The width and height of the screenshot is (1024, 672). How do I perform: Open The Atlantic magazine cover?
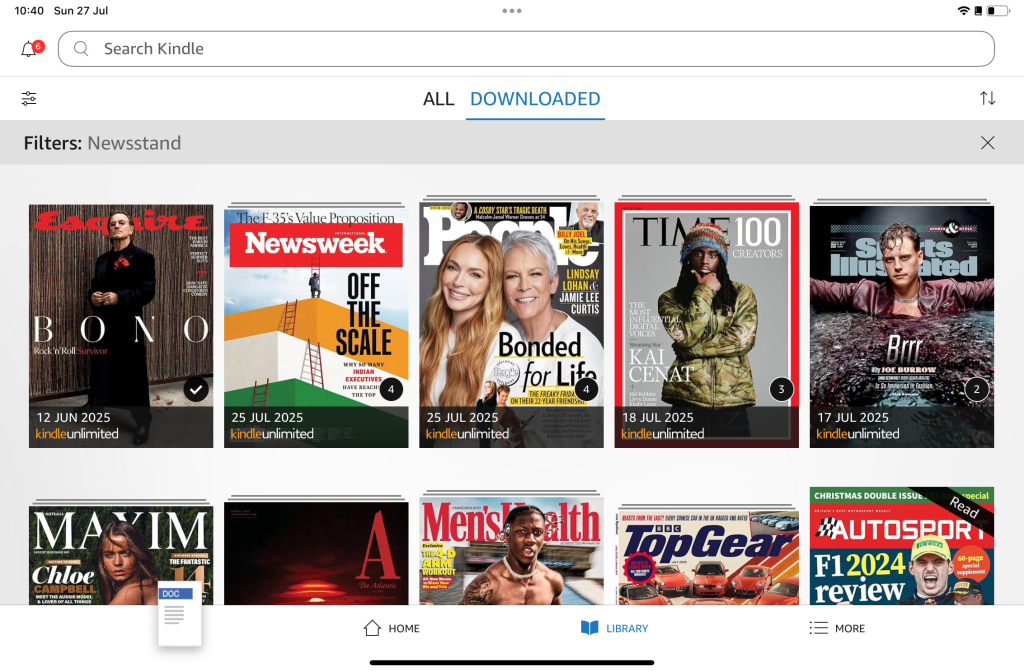316,553
